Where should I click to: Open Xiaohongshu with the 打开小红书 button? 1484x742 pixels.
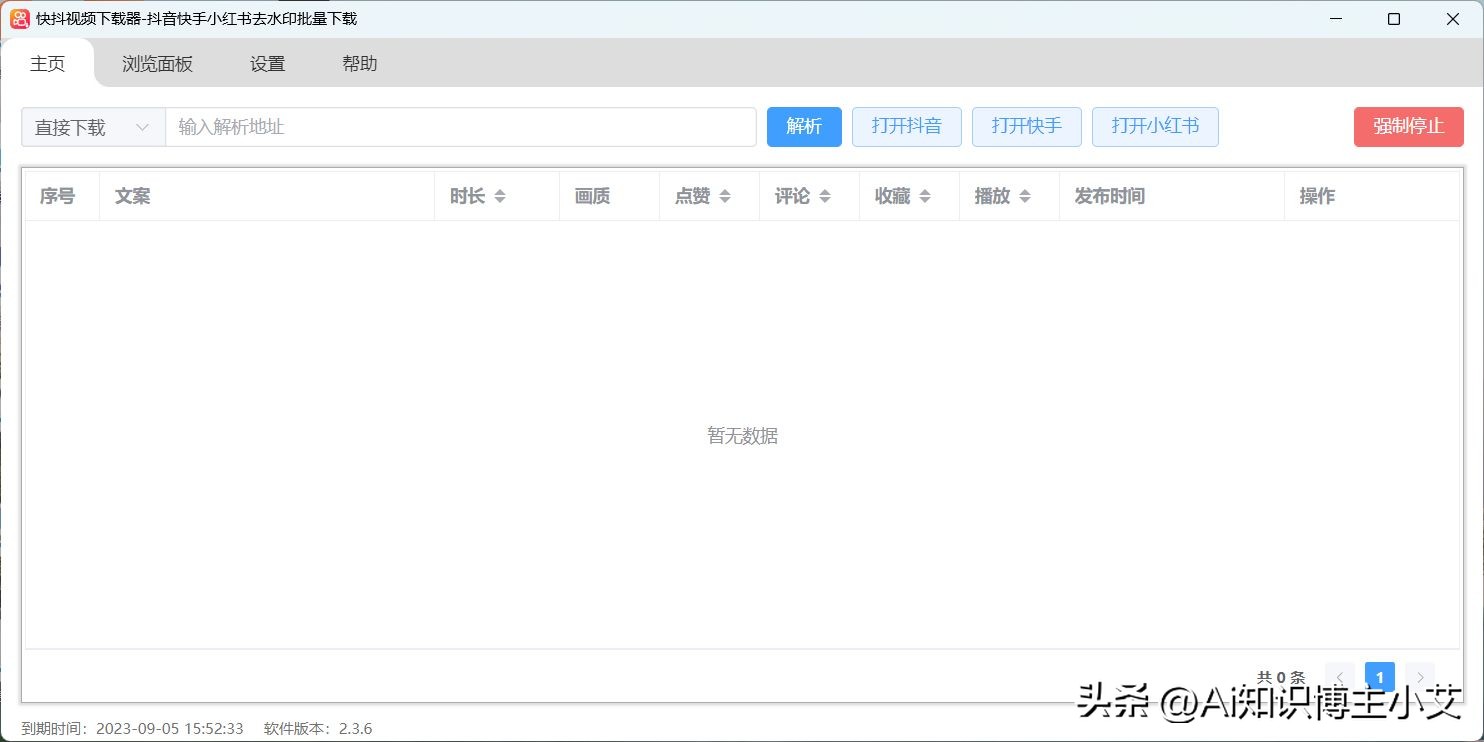[1155, 126]
